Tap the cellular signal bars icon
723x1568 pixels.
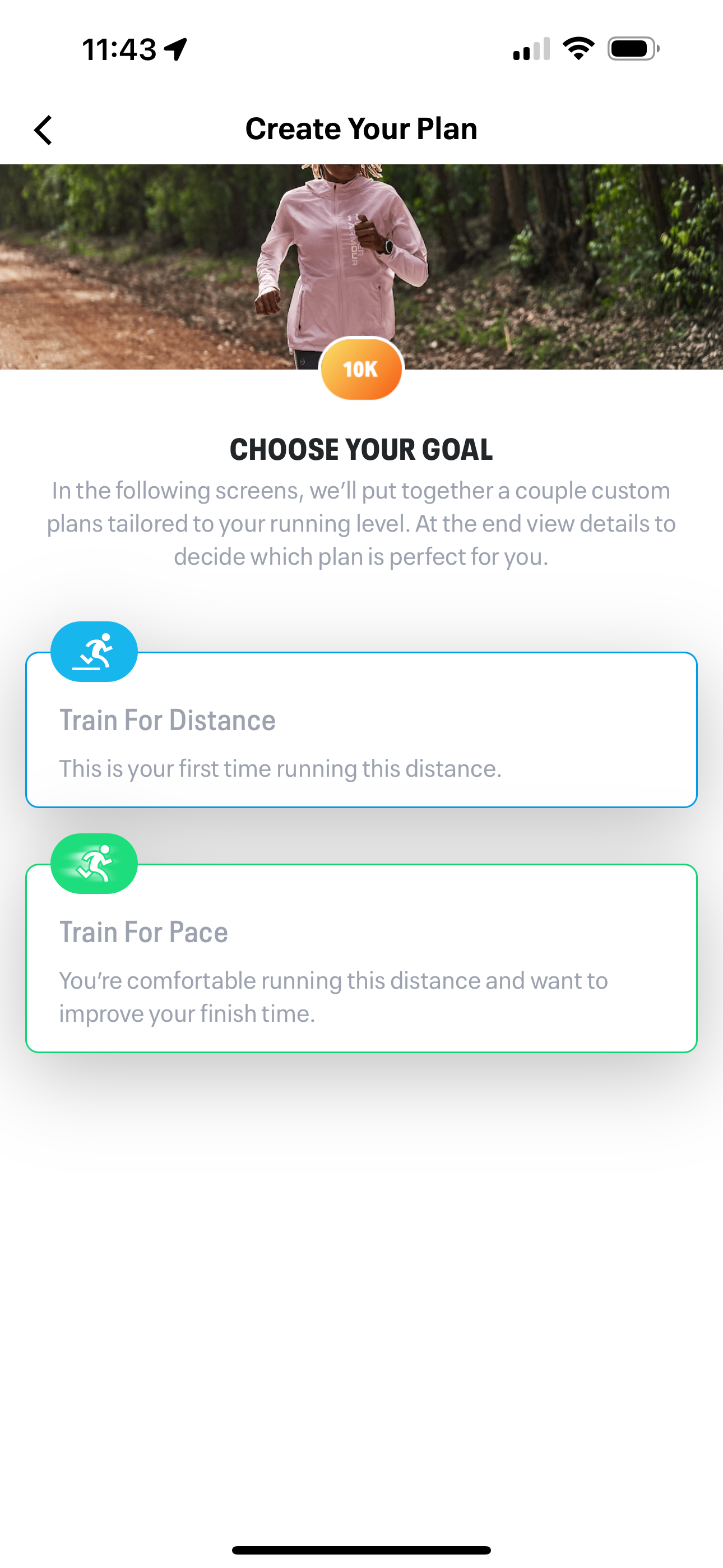(x=531, y=49)
